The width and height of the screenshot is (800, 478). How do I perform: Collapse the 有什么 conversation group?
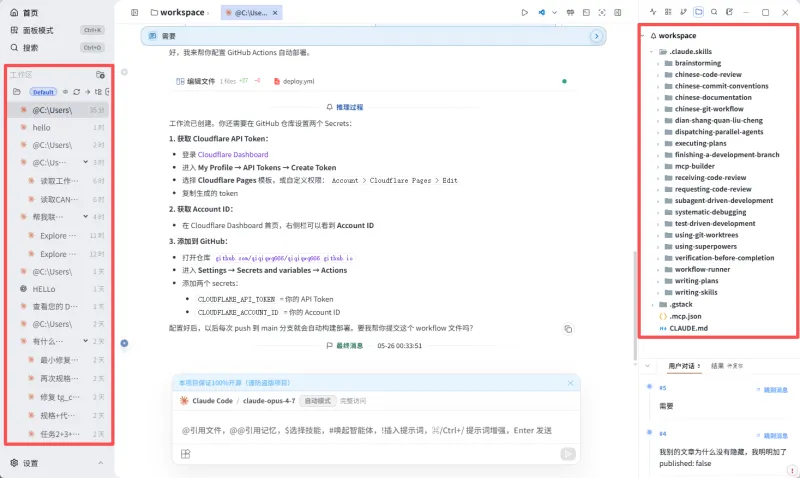pos(85,341)
